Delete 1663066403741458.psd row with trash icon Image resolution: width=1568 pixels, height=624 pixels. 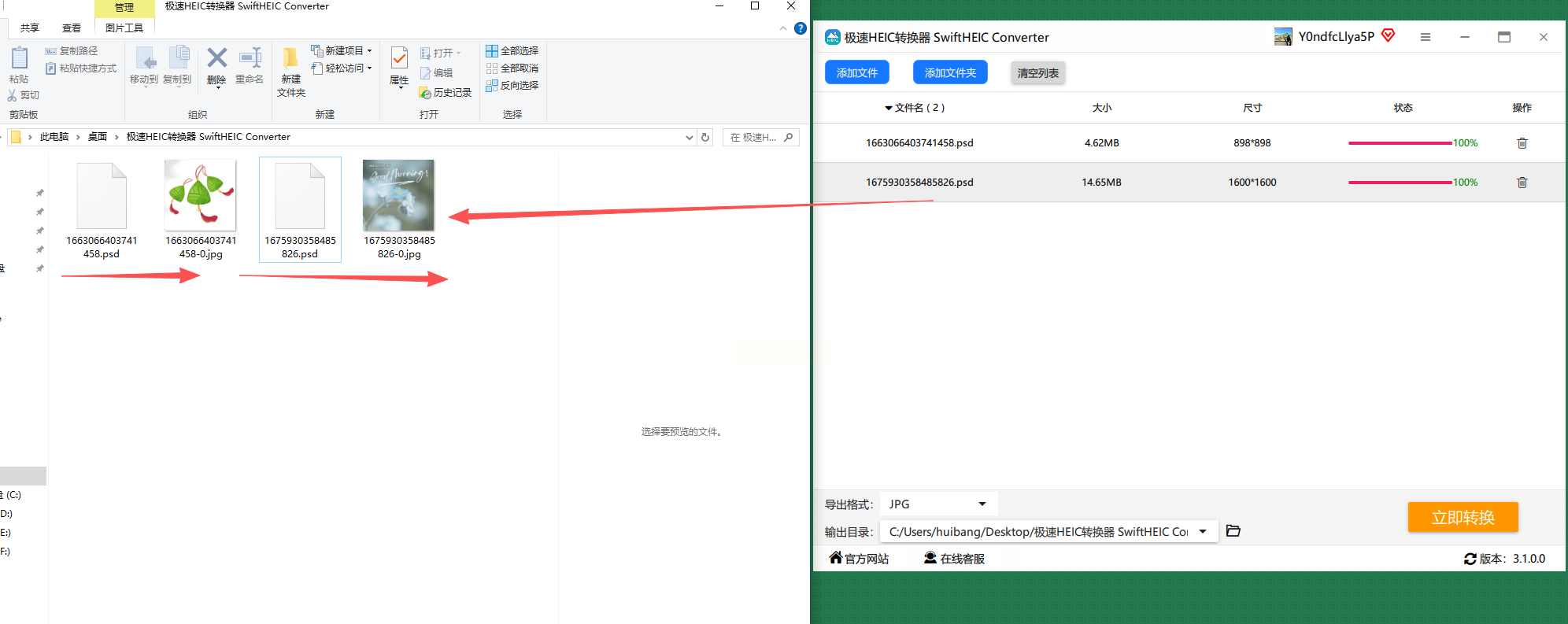[1522, 143]
